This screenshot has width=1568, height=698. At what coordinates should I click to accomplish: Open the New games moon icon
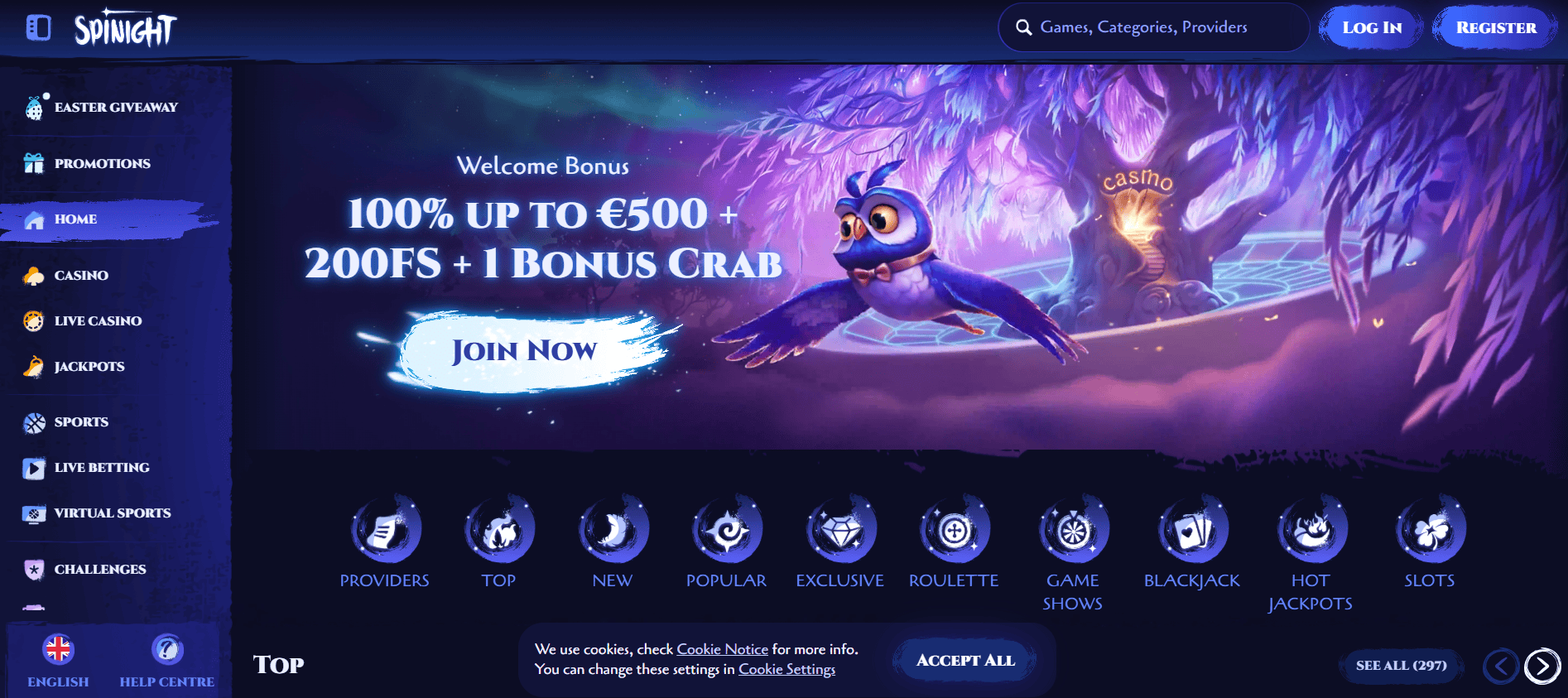613,529
